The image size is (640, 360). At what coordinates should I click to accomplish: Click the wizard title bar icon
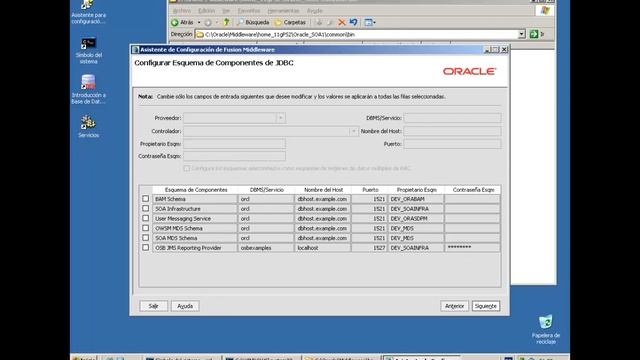click(x=135, y=50)
